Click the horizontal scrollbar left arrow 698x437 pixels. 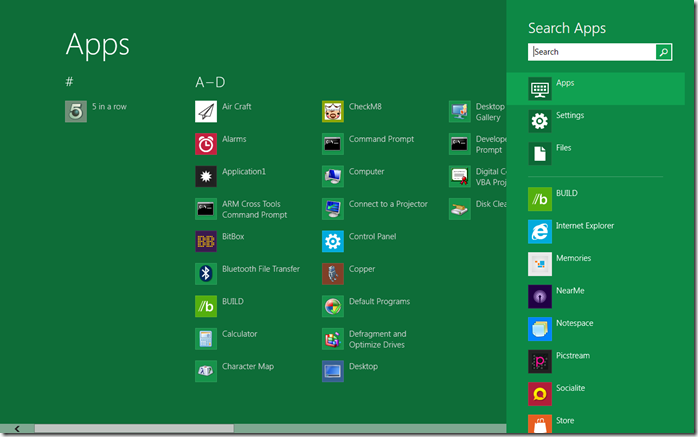pyautogui.click(x=17, y=429)
